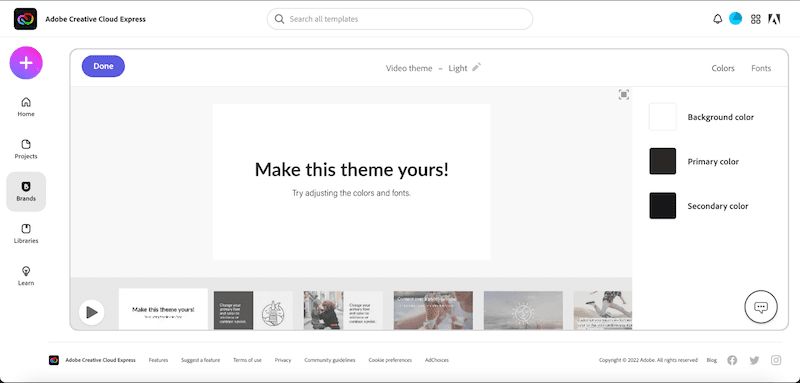
Task: Toggle the fullscreen preview icon
Action: pos(623,94)
